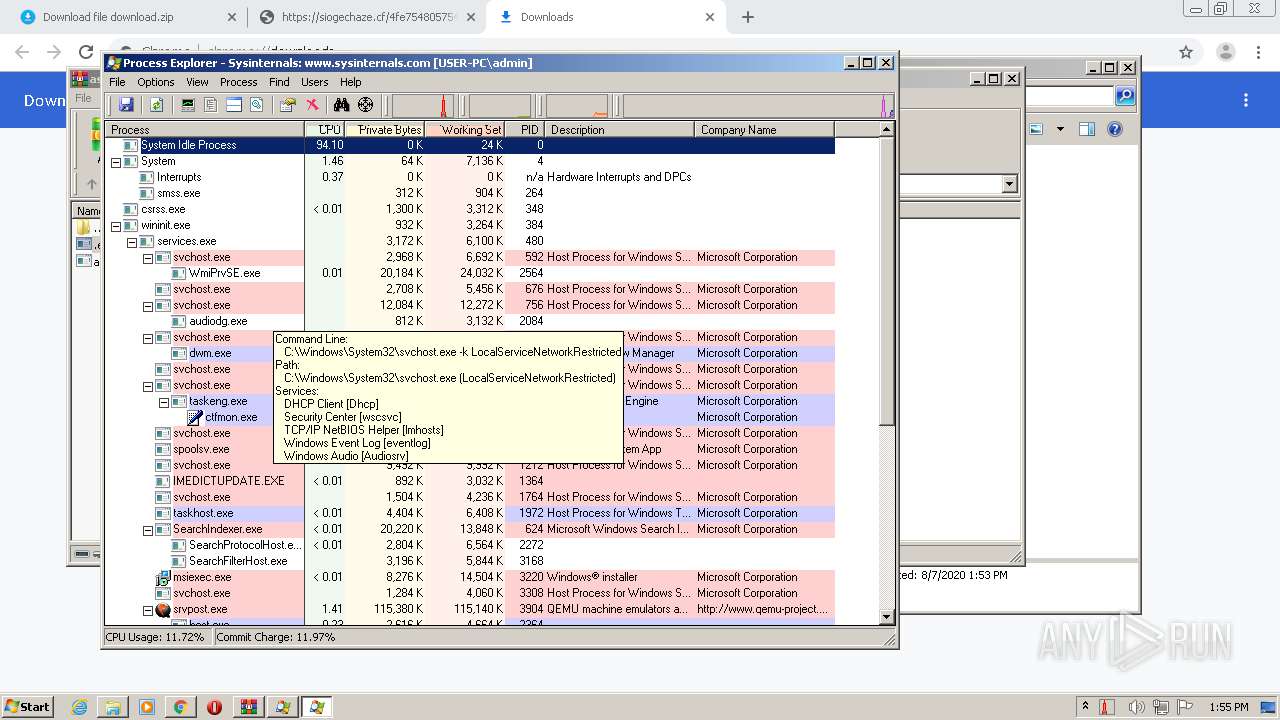Bookmark this page with Chrome's star icon
Viewport: 1280px width, 720px height.
point(1186,52)
